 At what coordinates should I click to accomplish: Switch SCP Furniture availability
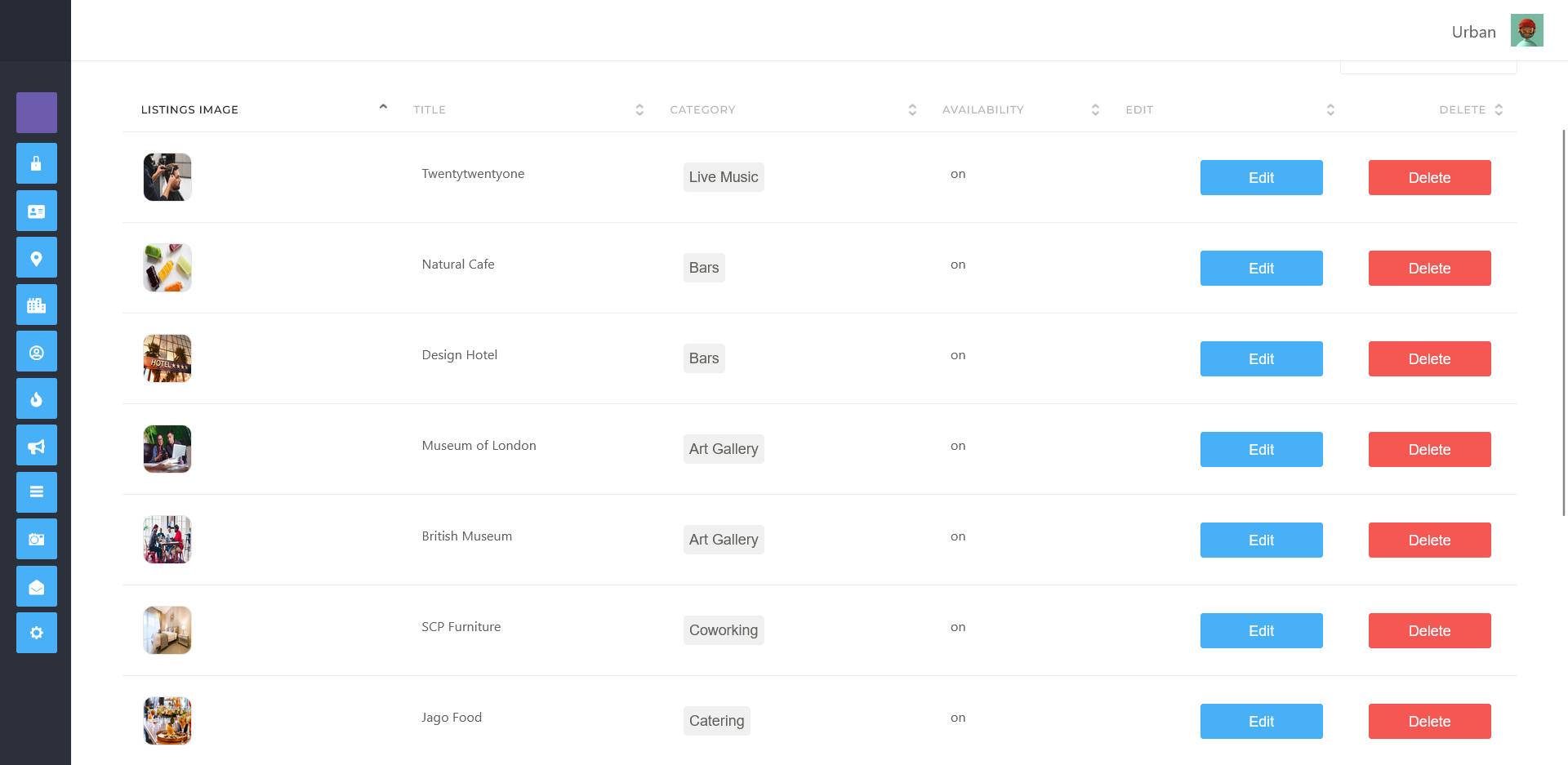click(958, 626)
